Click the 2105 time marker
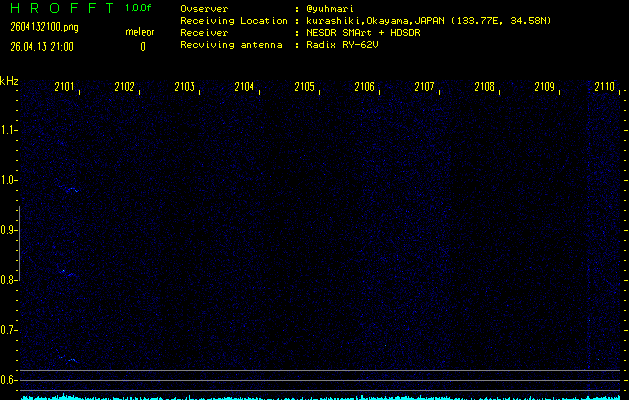The height and width of the screenshot is (400, 629). pyautogui.click(x=304, y=87)
